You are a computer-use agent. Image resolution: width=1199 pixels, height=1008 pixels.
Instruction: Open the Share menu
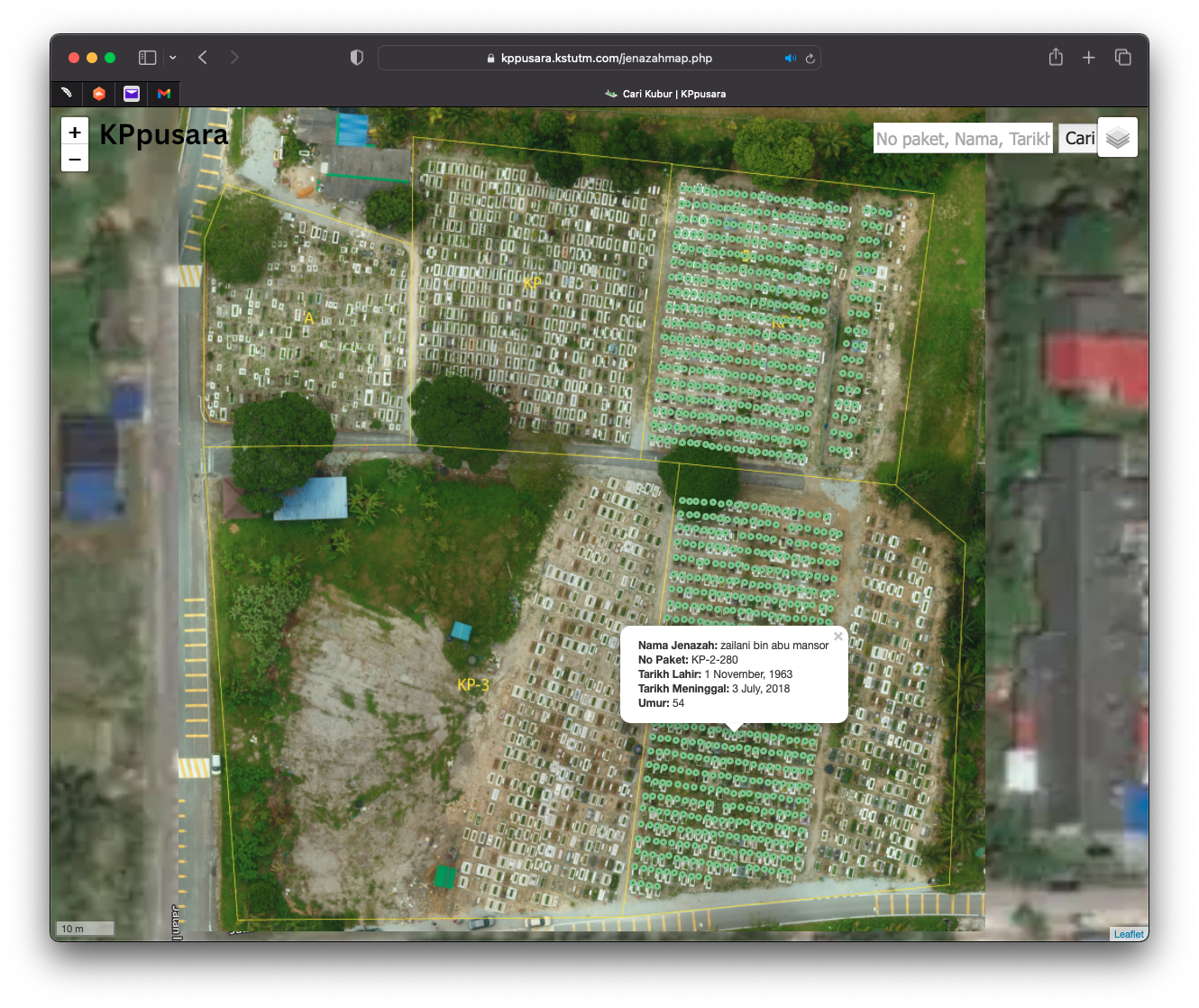(1056, 58)
